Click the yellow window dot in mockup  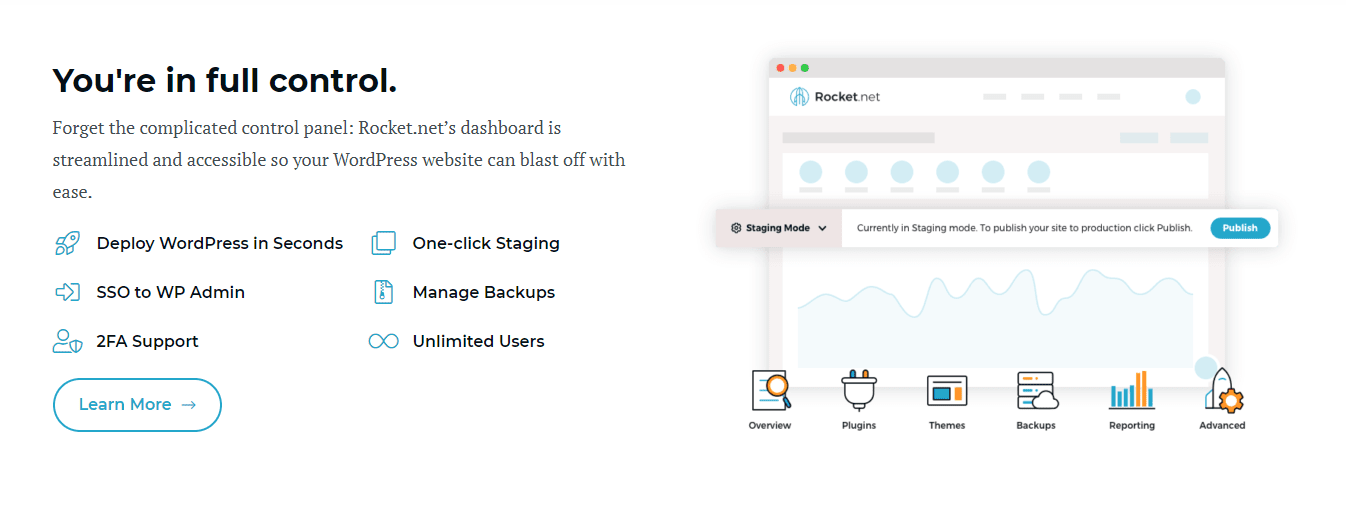[x=793, y=68]
